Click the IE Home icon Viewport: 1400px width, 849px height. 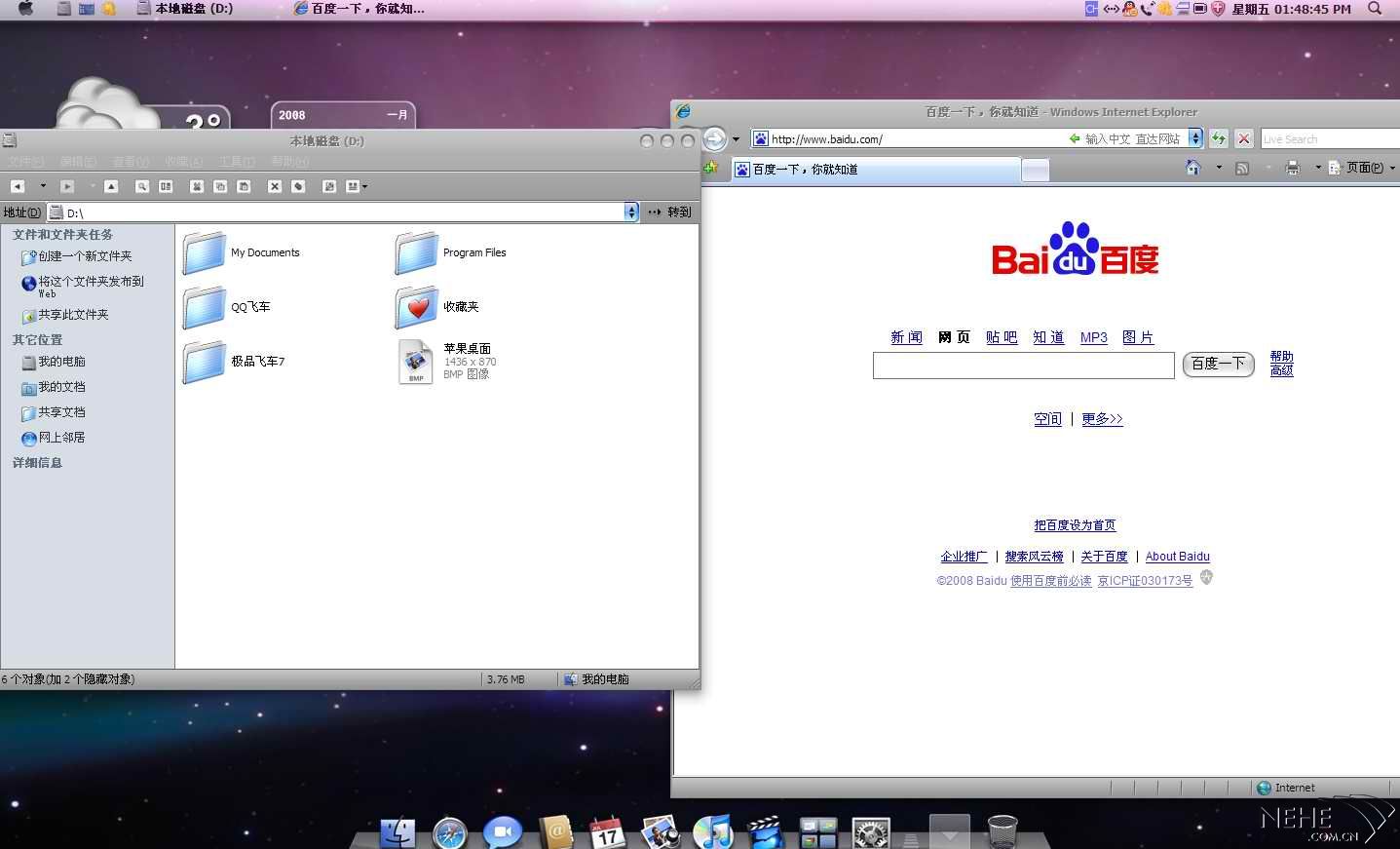click(x=1193, y=168)
